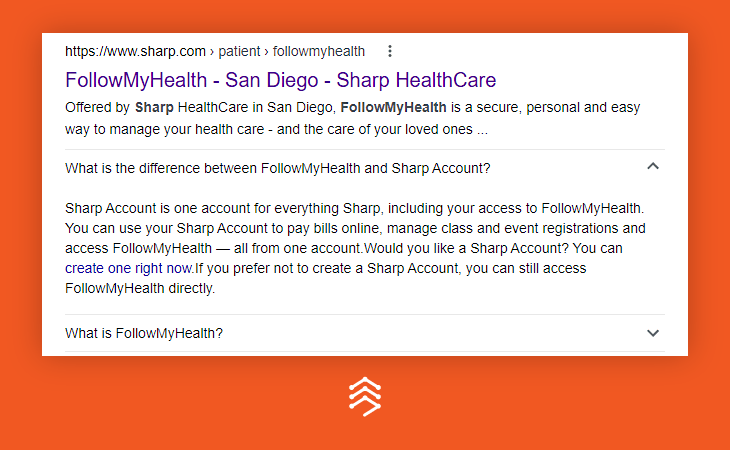
Task: Click the https://www.sharp.com URL text
Action: pyautogui.click(x=135, y=51)
